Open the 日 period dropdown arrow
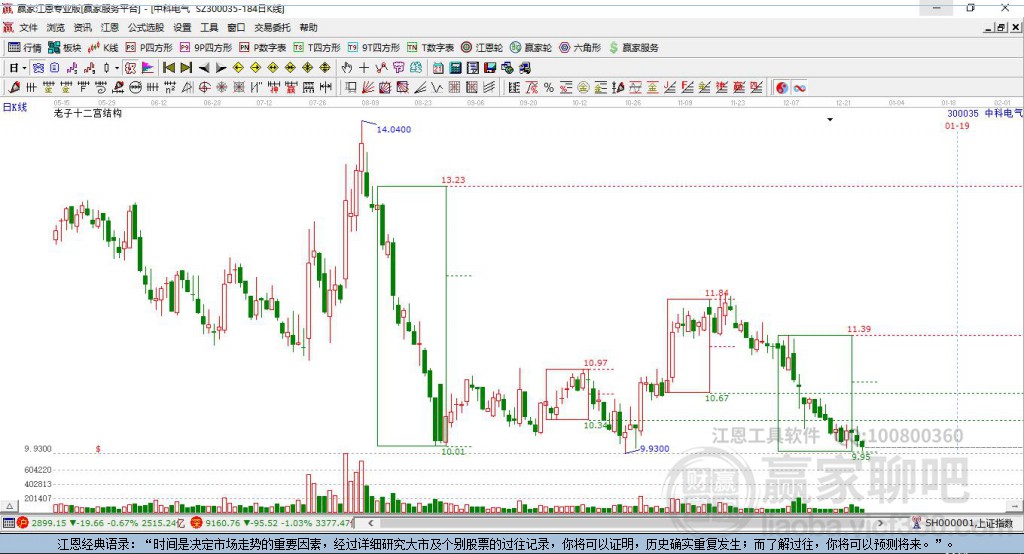The height and width of the screenshot is (554, 1024). tap(24, 67)
